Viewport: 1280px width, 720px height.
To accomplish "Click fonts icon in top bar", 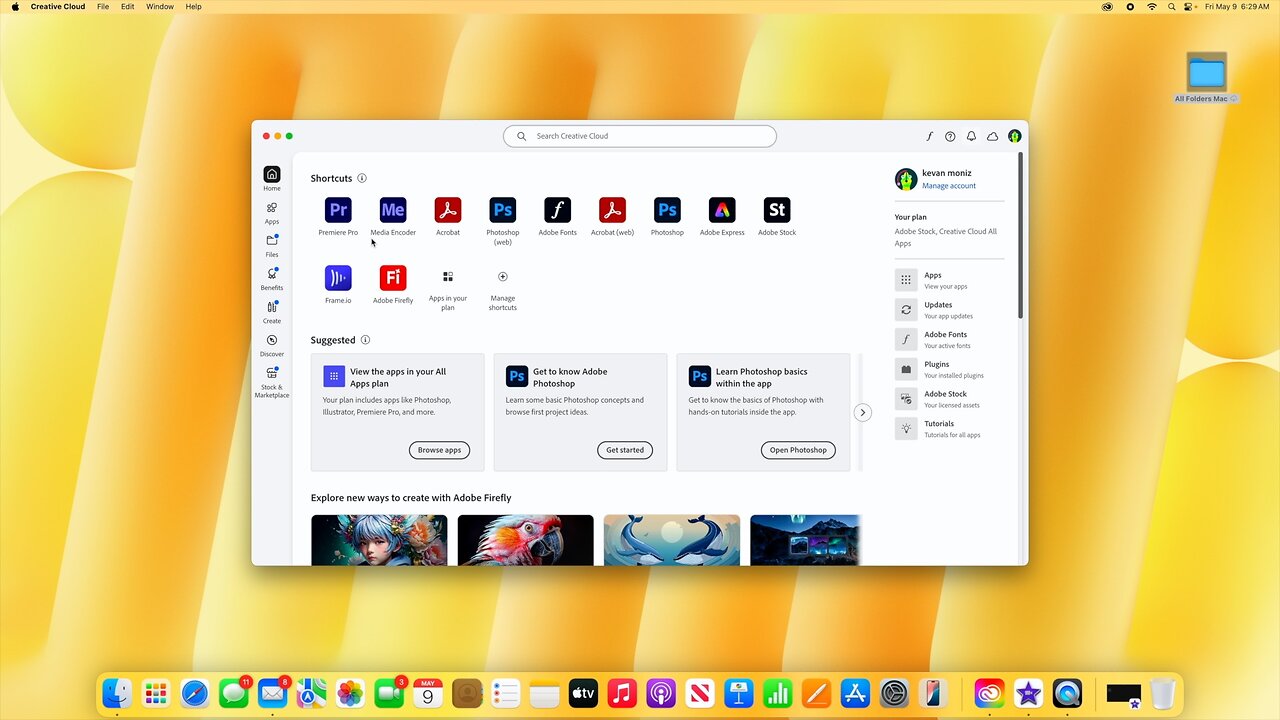I will (929, 136).
